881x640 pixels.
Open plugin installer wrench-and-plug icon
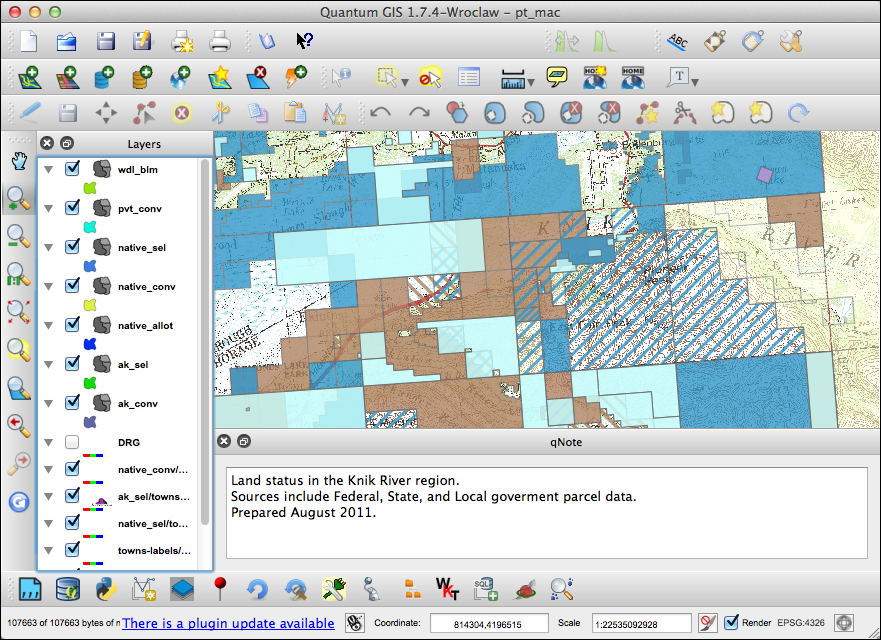point(333,589)
